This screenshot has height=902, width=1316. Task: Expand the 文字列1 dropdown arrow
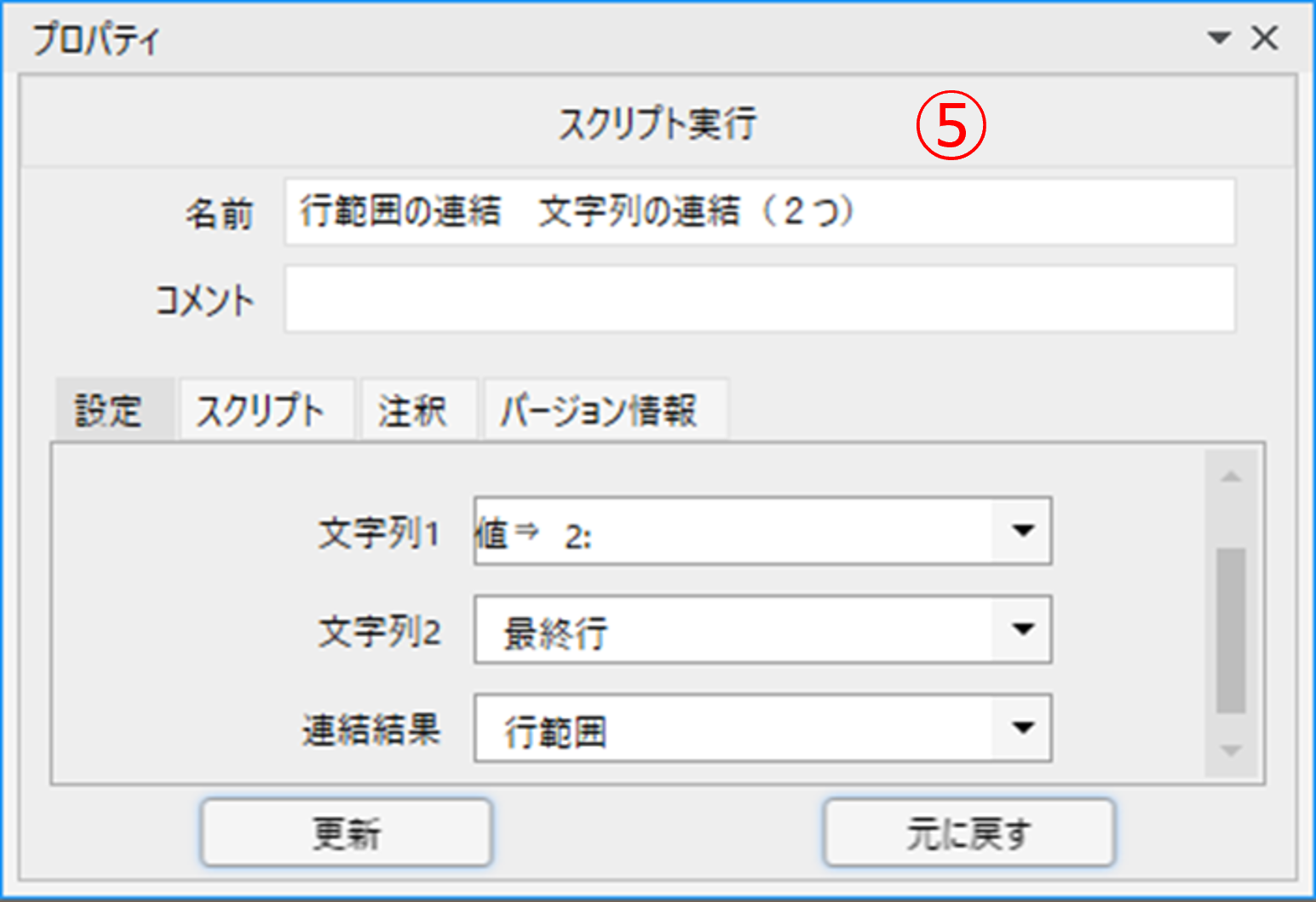[1022, 531]
